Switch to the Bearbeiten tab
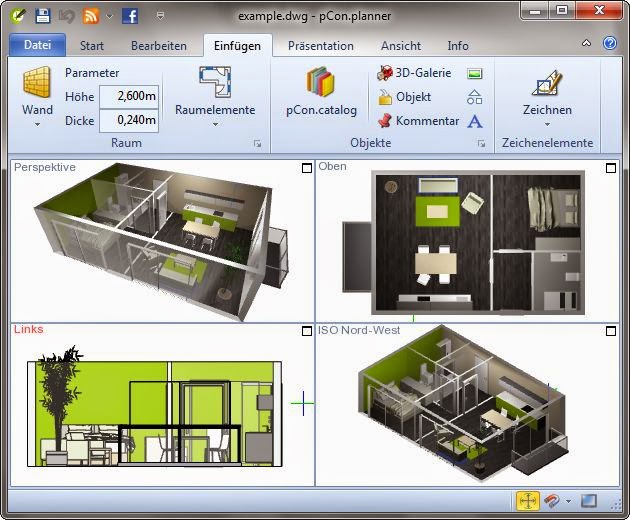 coord(159,46)
